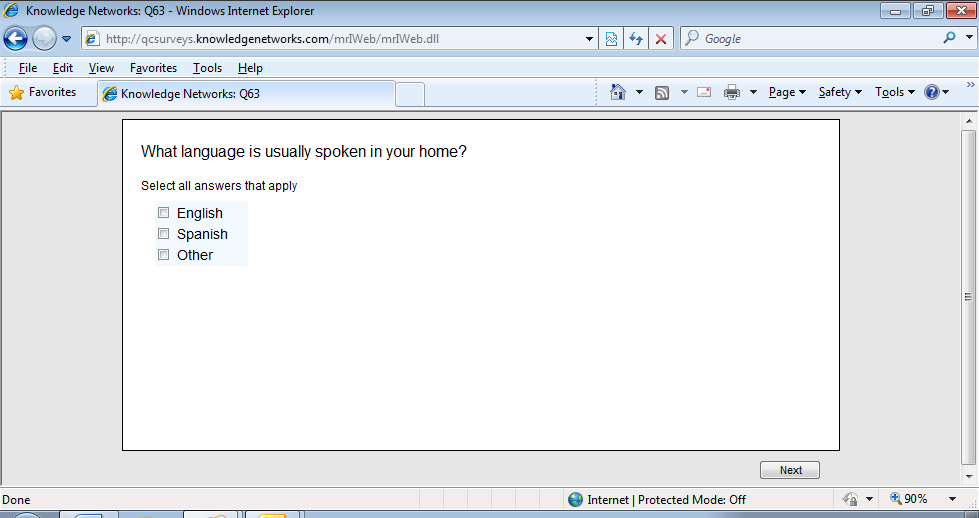Open the View menu
This screenshot has width=979, height=518.
pos(101,67)
